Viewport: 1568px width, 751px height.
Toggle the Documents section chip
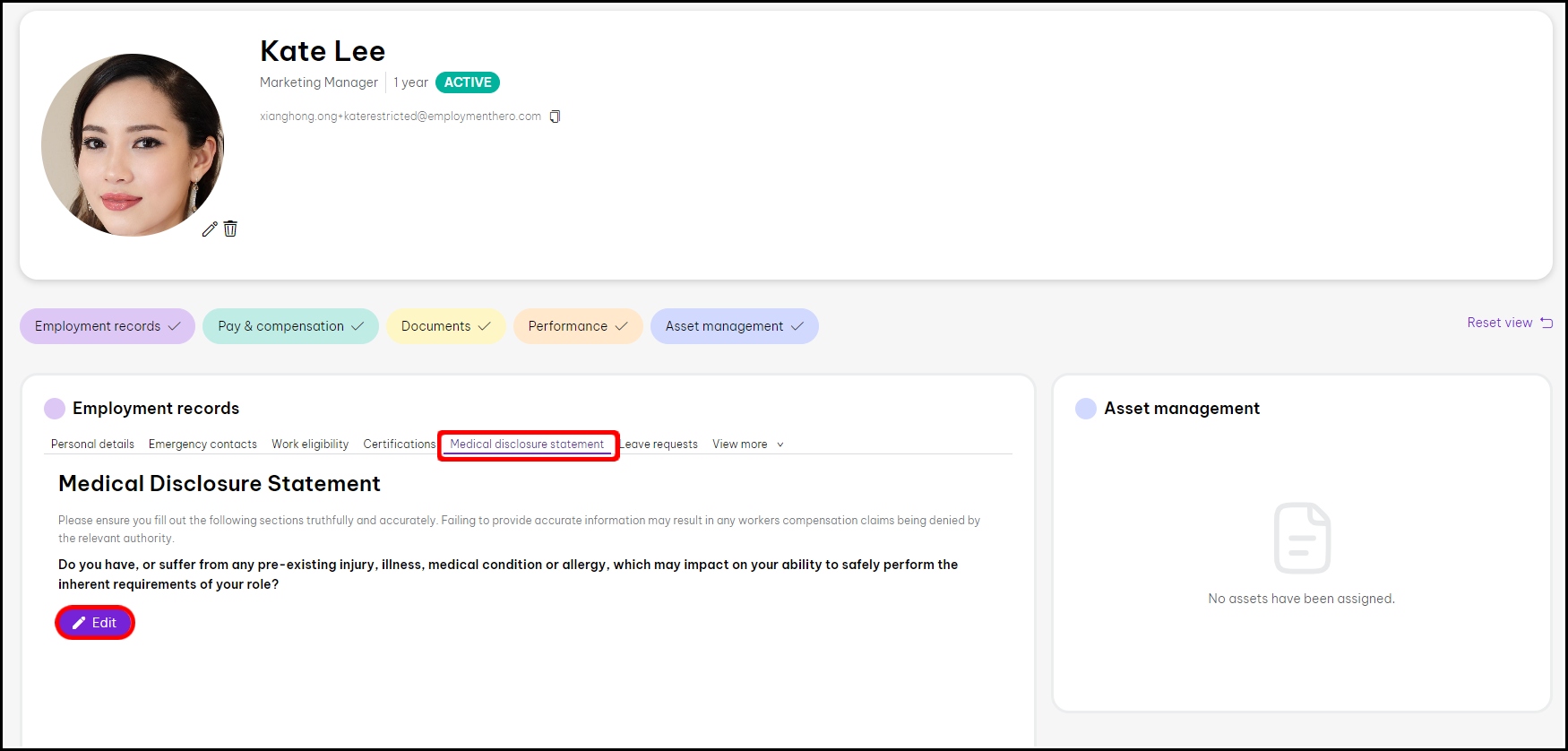[445, 326]
